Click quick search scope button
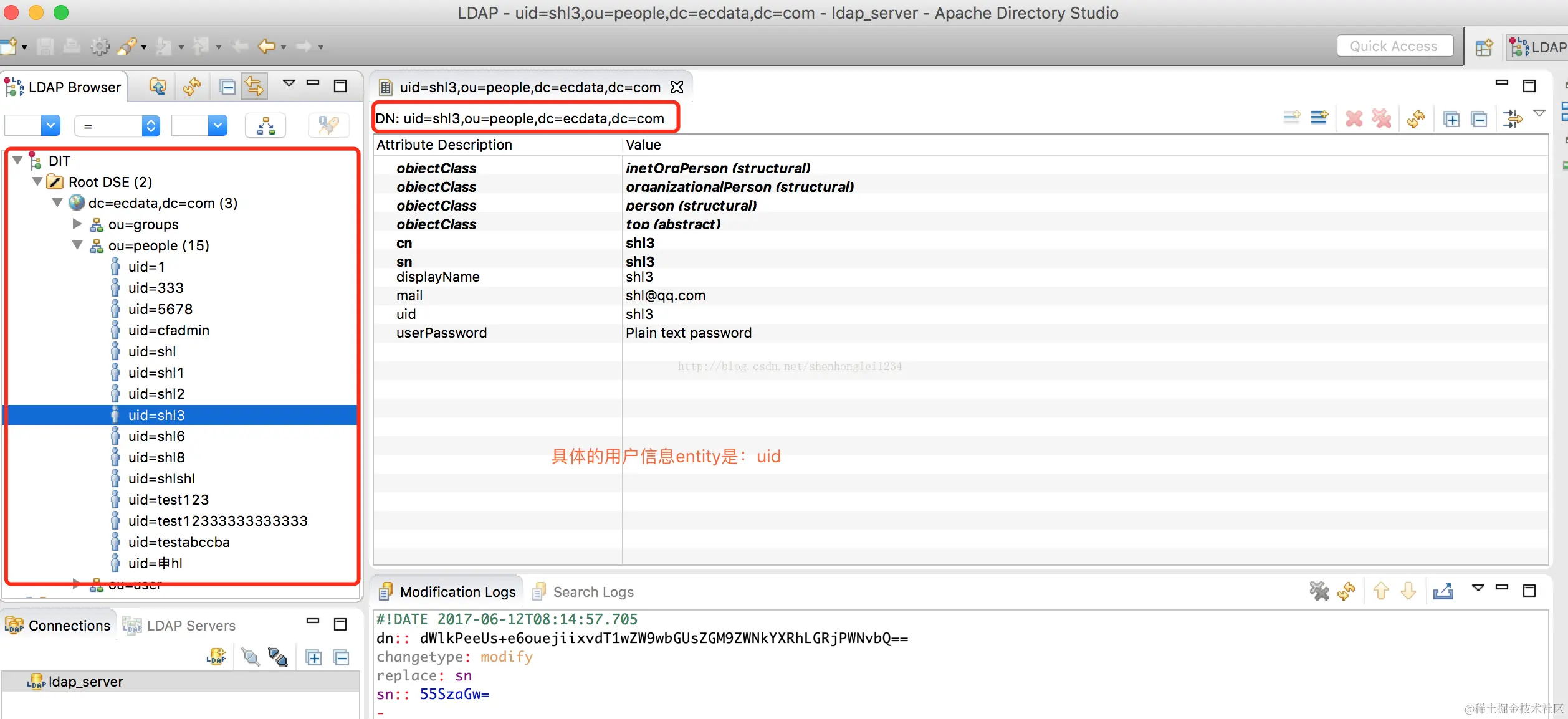Screen dimensions: 1568x719 [265, 126]
